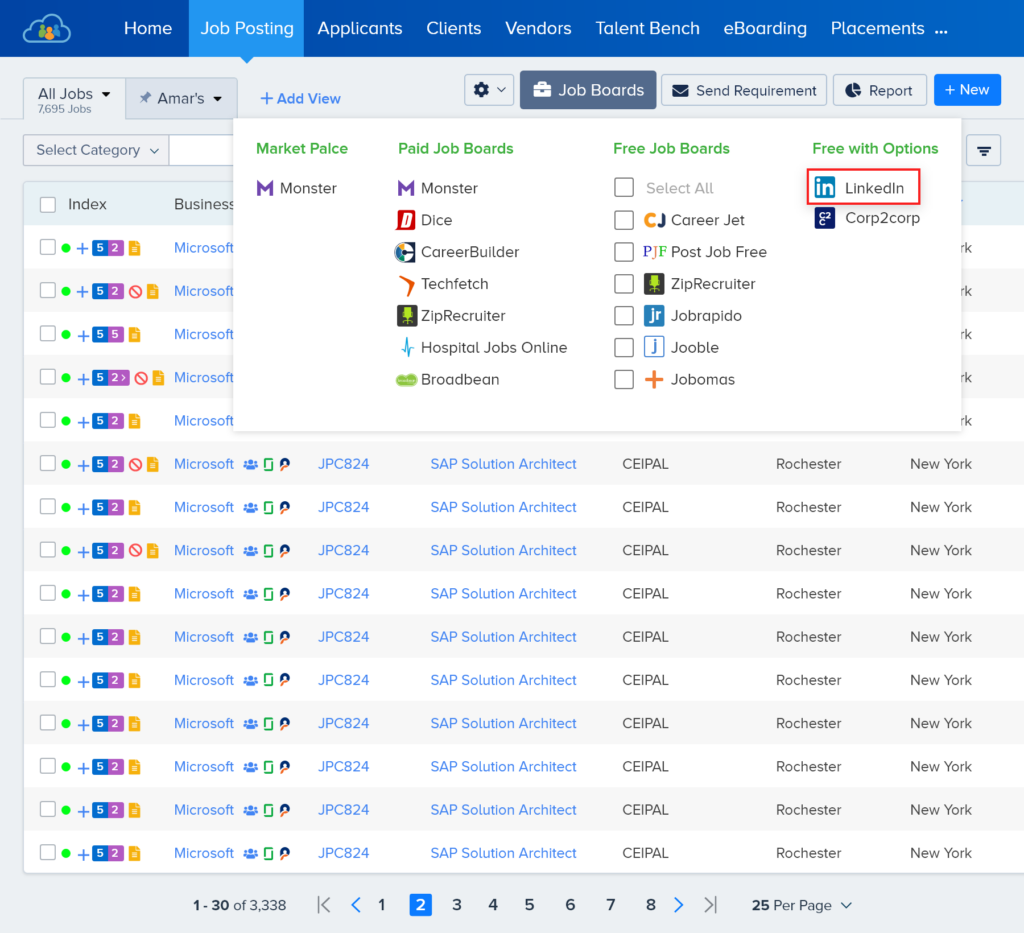Open the filter icon beside the table

pos(984,151)
